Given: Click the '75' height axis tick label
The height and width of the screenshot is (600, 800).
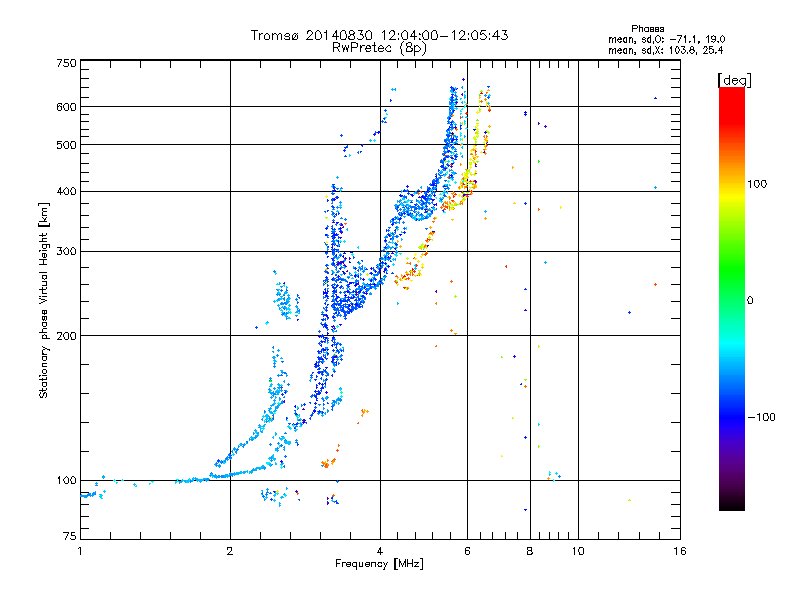Looking at the screenshot, I should tap(70, 536).
